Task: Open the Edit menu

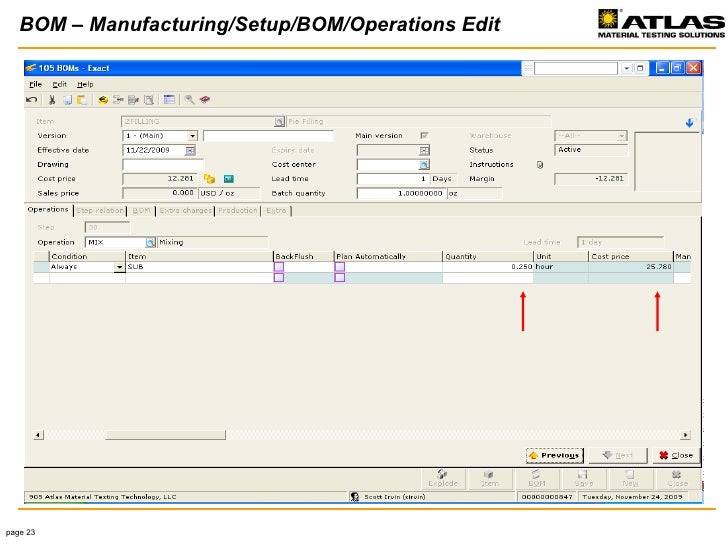Action: (59, 84)
